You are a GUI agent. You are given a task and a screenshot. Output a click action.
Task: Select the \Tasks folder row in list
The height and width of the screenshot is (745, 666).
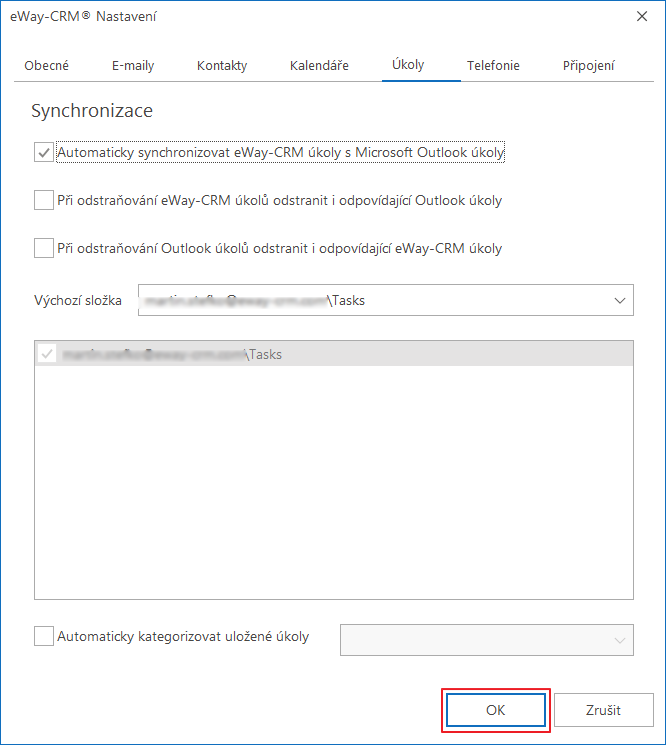click(333, 354)
